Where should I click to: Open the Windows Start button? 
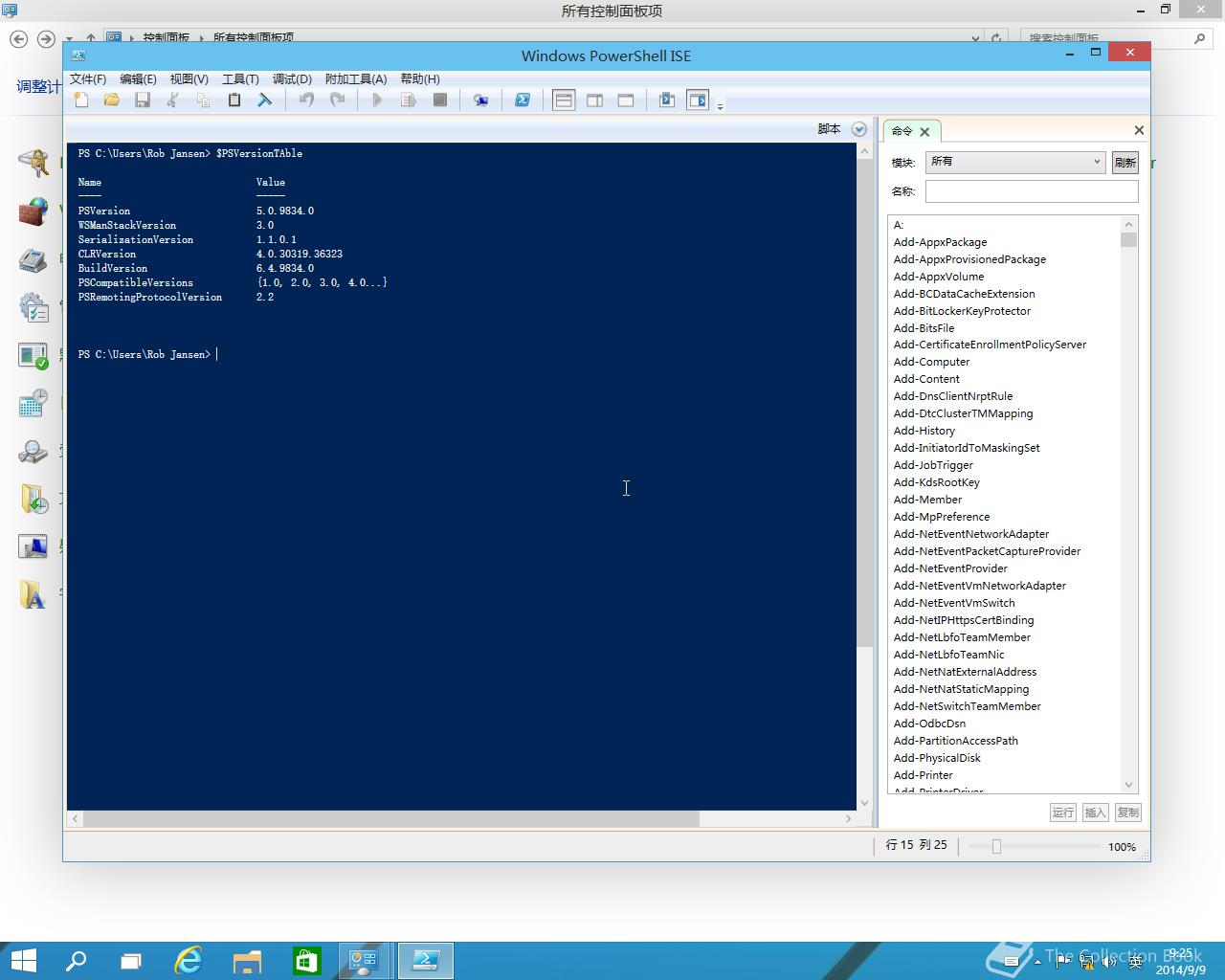click(22, 961)
